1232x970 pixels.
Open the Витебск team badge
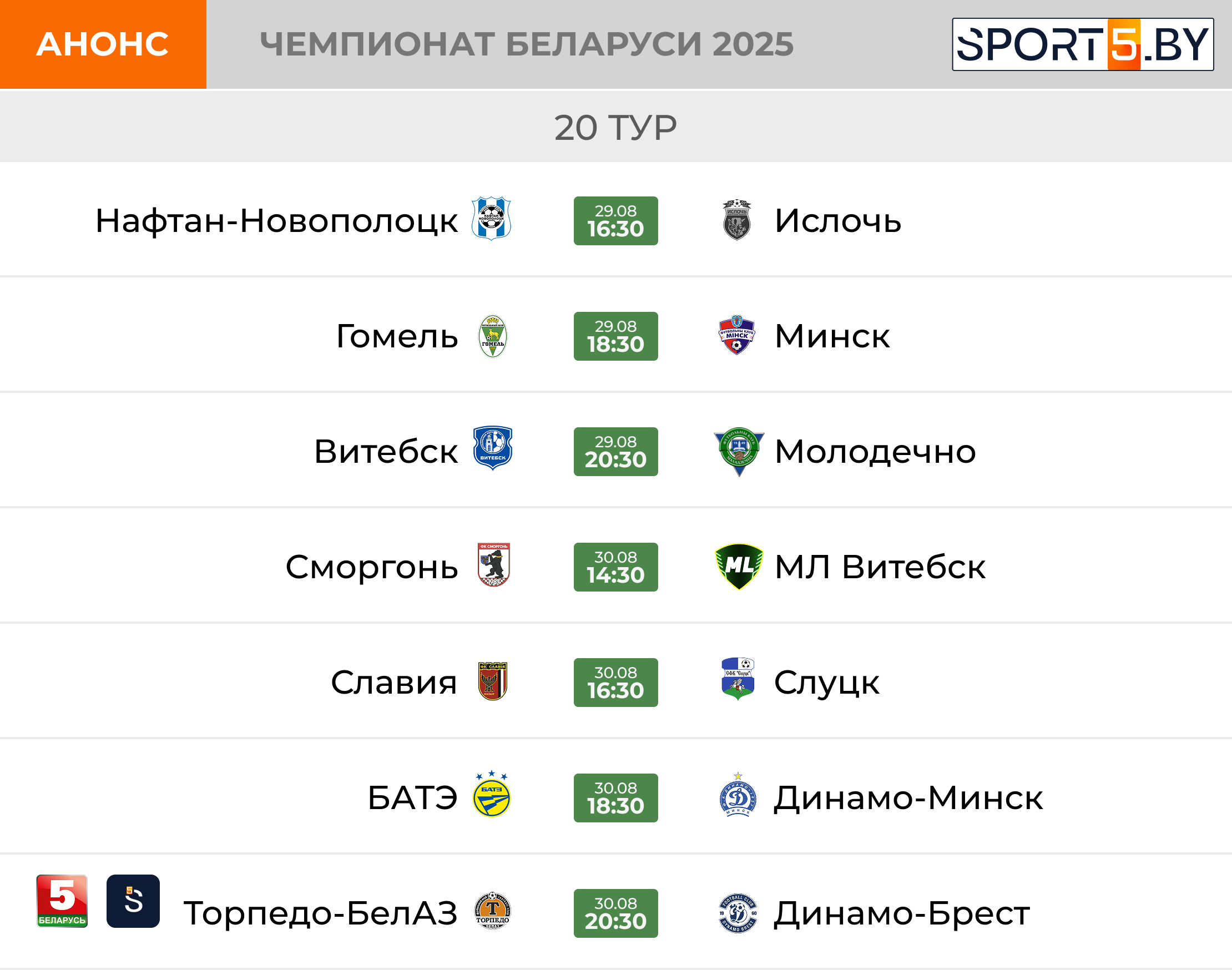[x=492, y=448]
